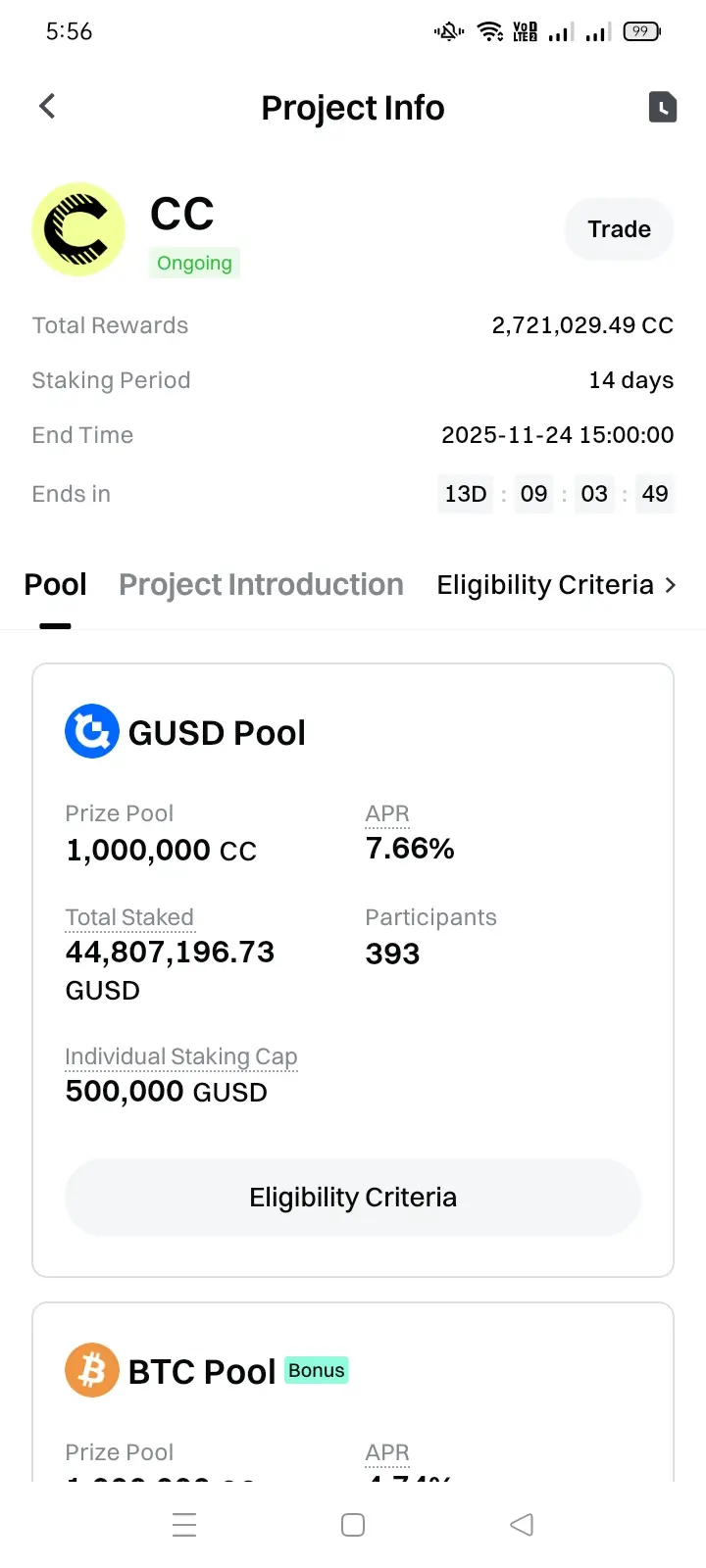The width and height of the screenshot is (706, 1568).
Task: Tap the GUSD Pool coin icon
Action: [92, 731]
